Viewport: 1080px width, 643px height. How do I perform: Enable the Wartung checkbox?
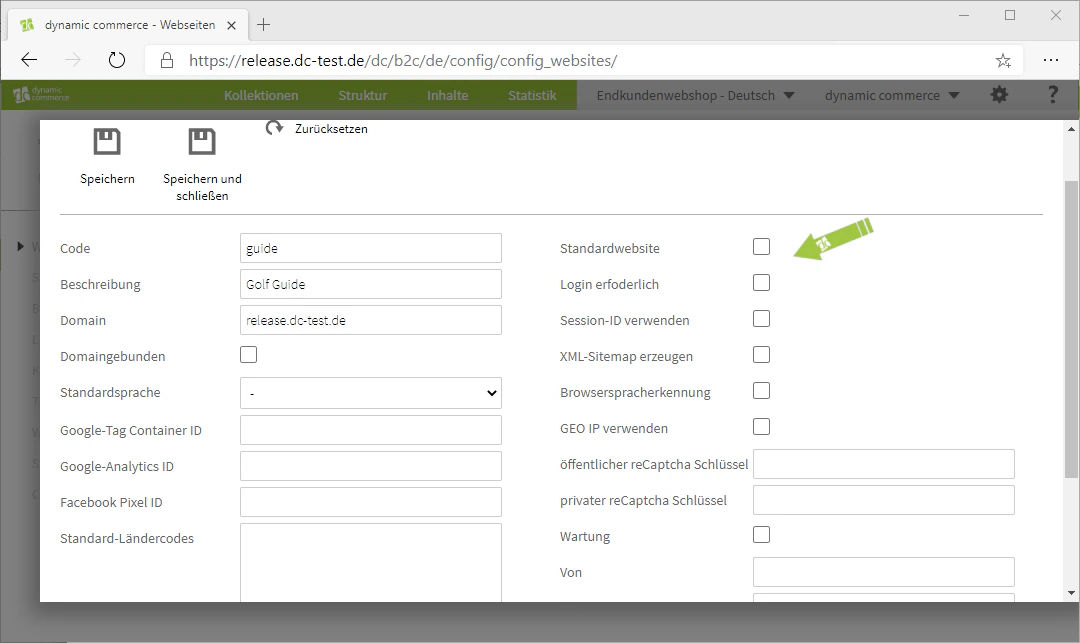(761, 535)
